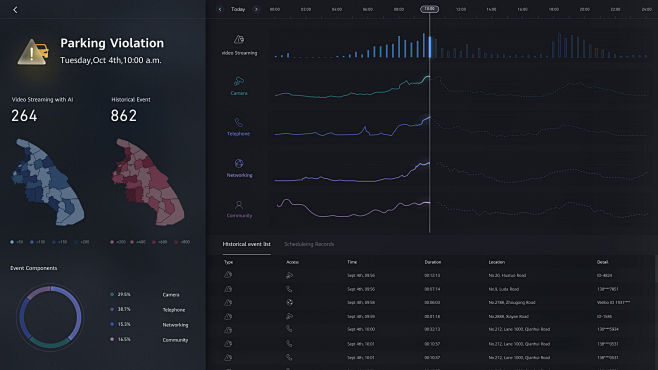Click the Telephone label in Event Components legend
Screen dimensions: 658x370
point(174,310)
